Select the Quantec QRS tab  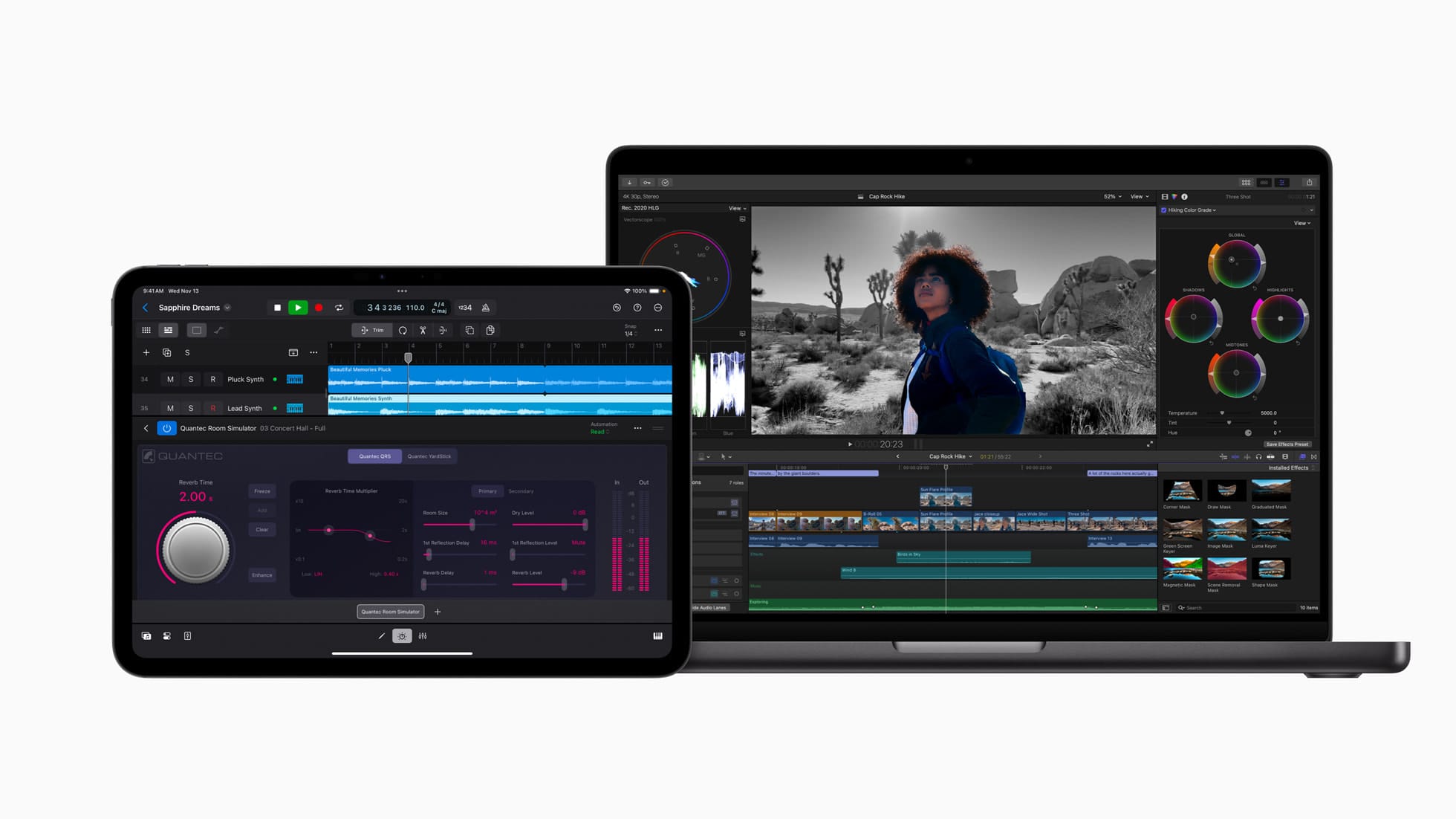372,456
